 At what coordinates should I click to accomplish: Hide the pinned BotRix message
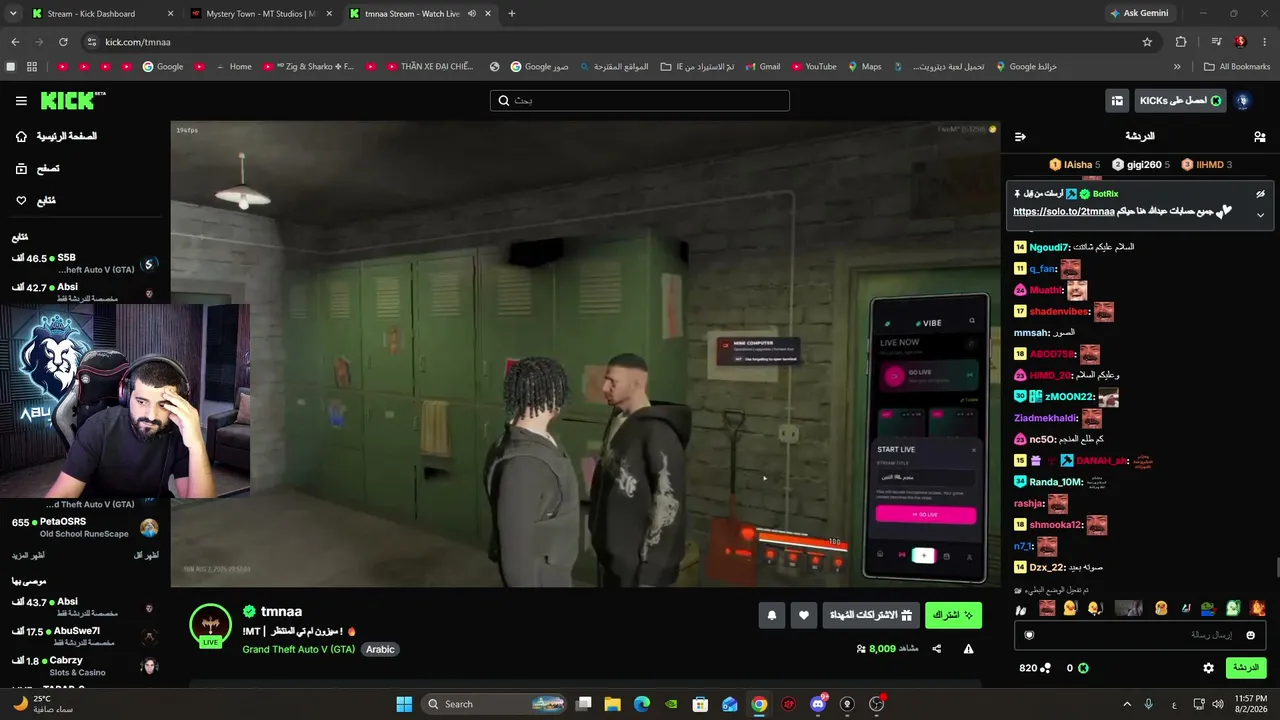click(1260, 194)
